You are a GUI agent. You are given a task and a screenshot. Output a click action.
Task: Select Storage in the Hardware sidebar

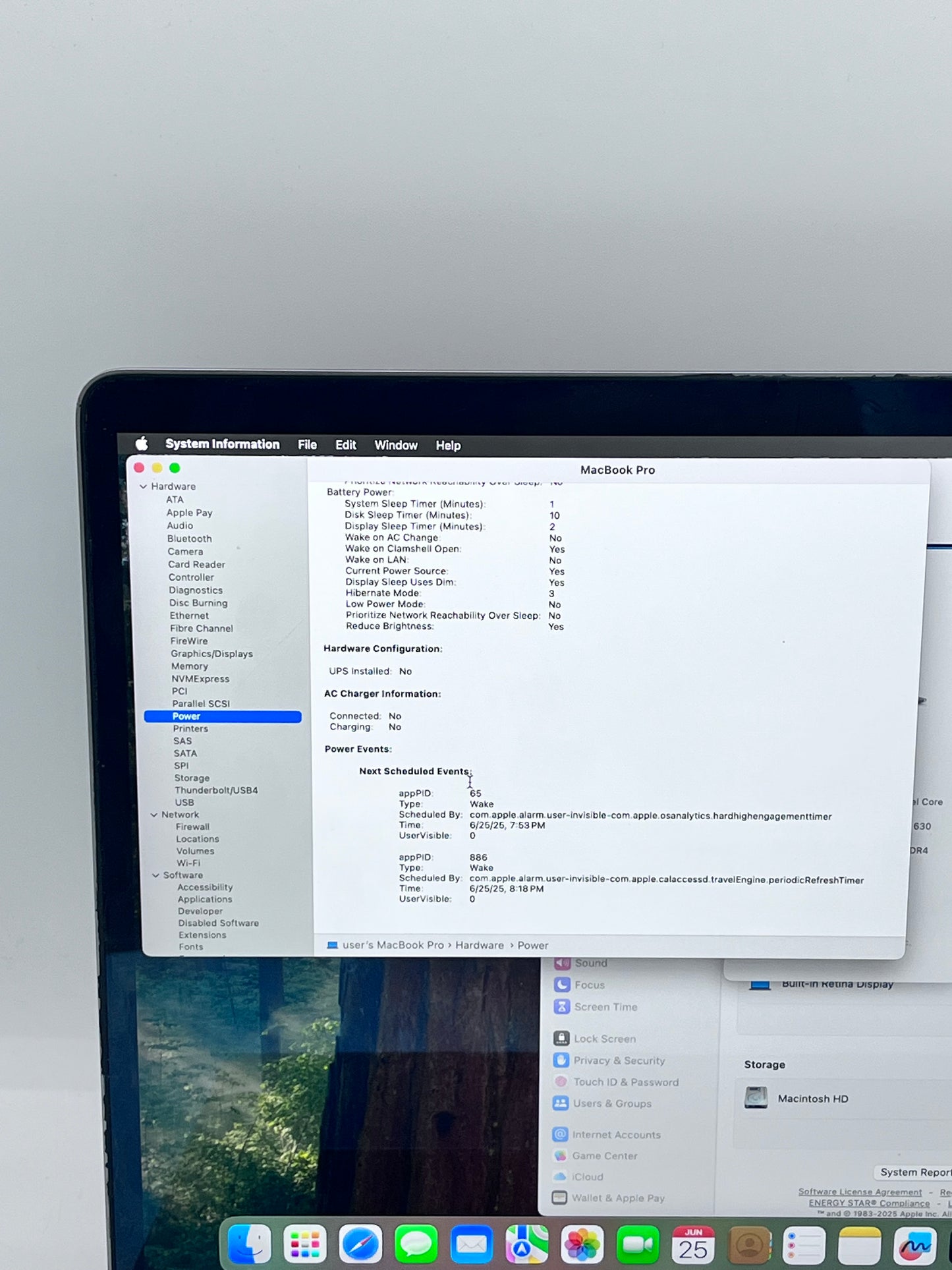pos(192,778)
